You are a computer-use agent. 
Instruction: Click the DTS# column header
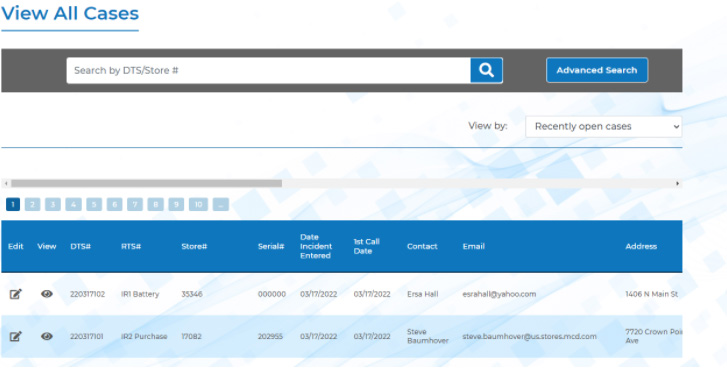click(80, 247)
